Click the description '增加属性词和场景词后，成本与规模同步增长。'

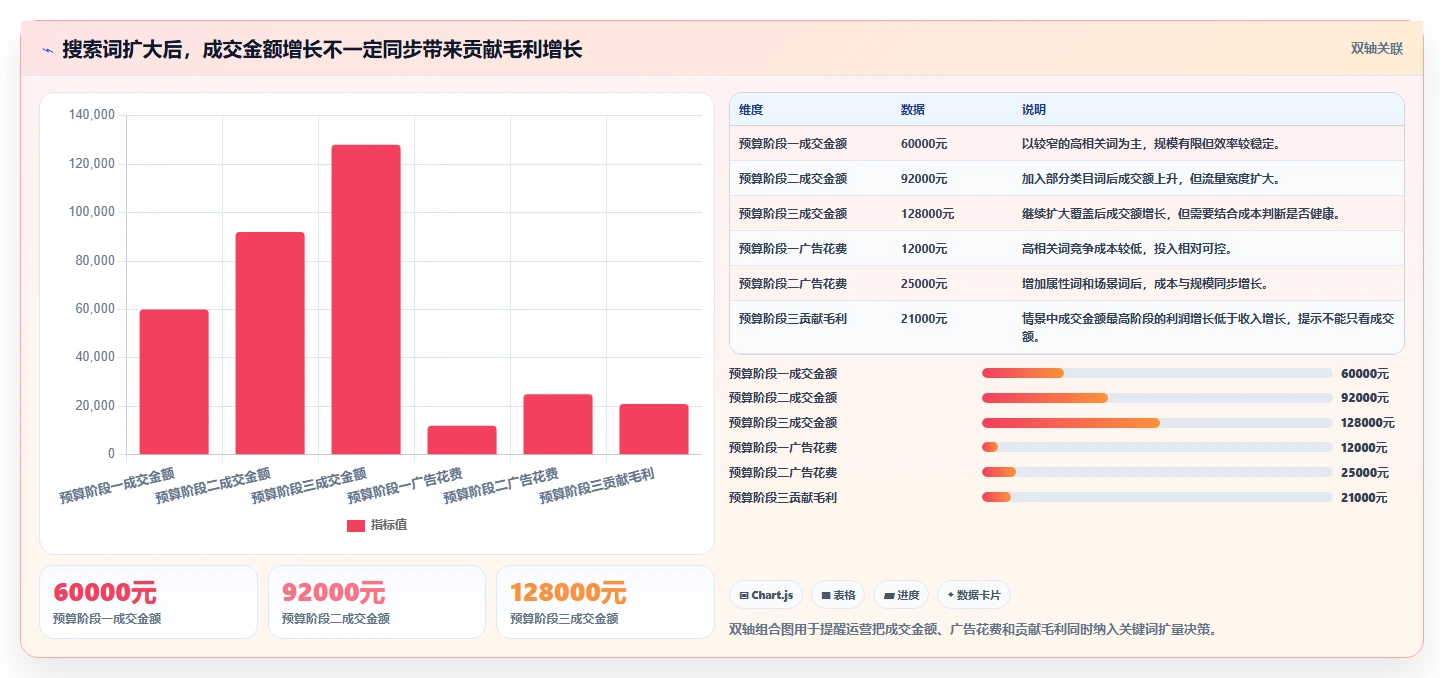[x=1145, y=284]
